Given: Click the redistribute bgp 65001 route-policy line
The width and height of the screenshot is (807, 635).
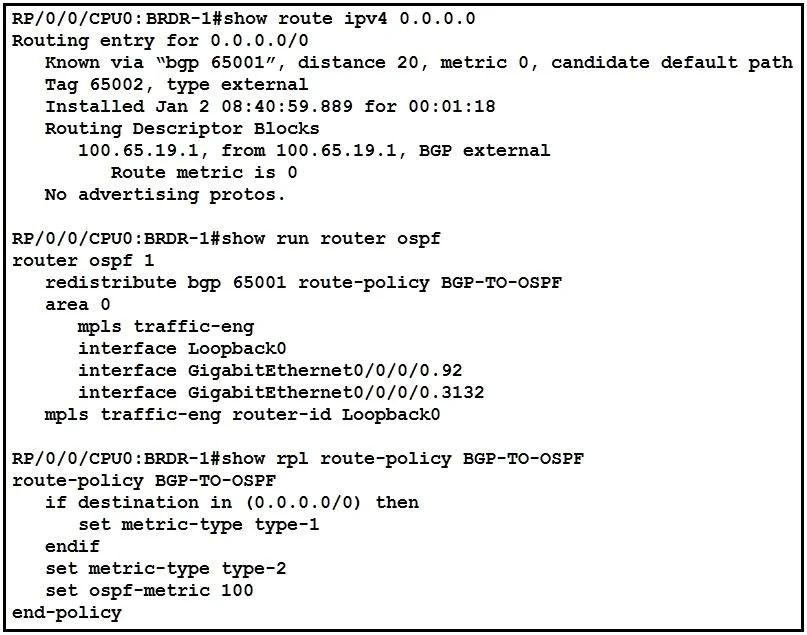Looking at the screenshot, I should coord(303,283).
